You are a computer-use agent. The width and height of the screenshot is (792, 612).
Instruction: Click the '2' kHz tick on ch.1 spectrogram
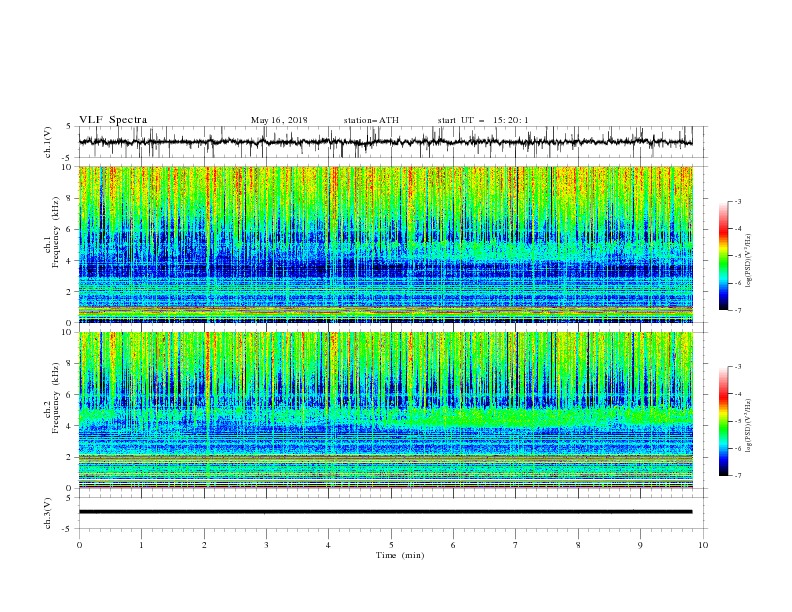(x=70, y=292)
